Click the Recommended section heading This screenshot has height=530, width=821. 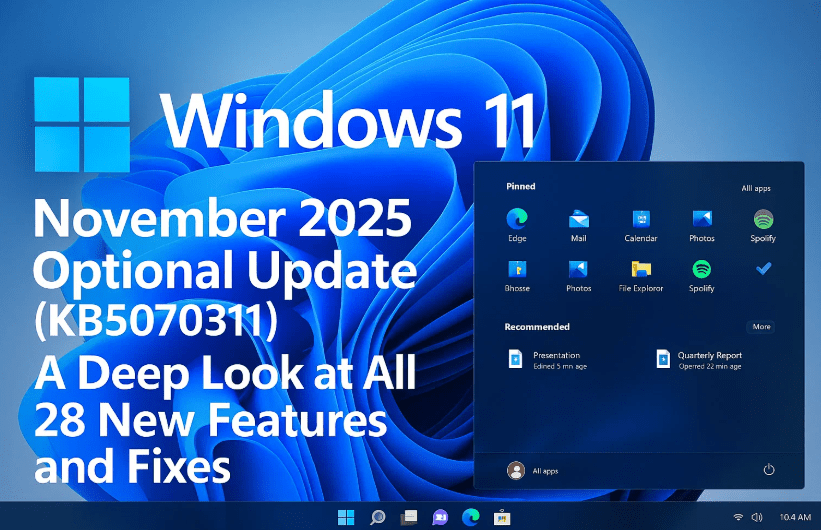pyautogui.click(x=537, y=326)
